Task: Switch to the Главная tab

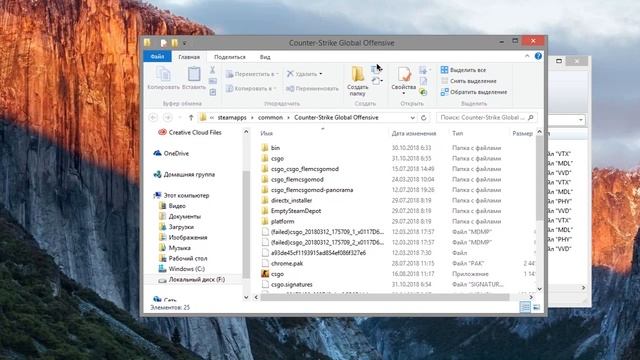Action: [x=189, y=57]
